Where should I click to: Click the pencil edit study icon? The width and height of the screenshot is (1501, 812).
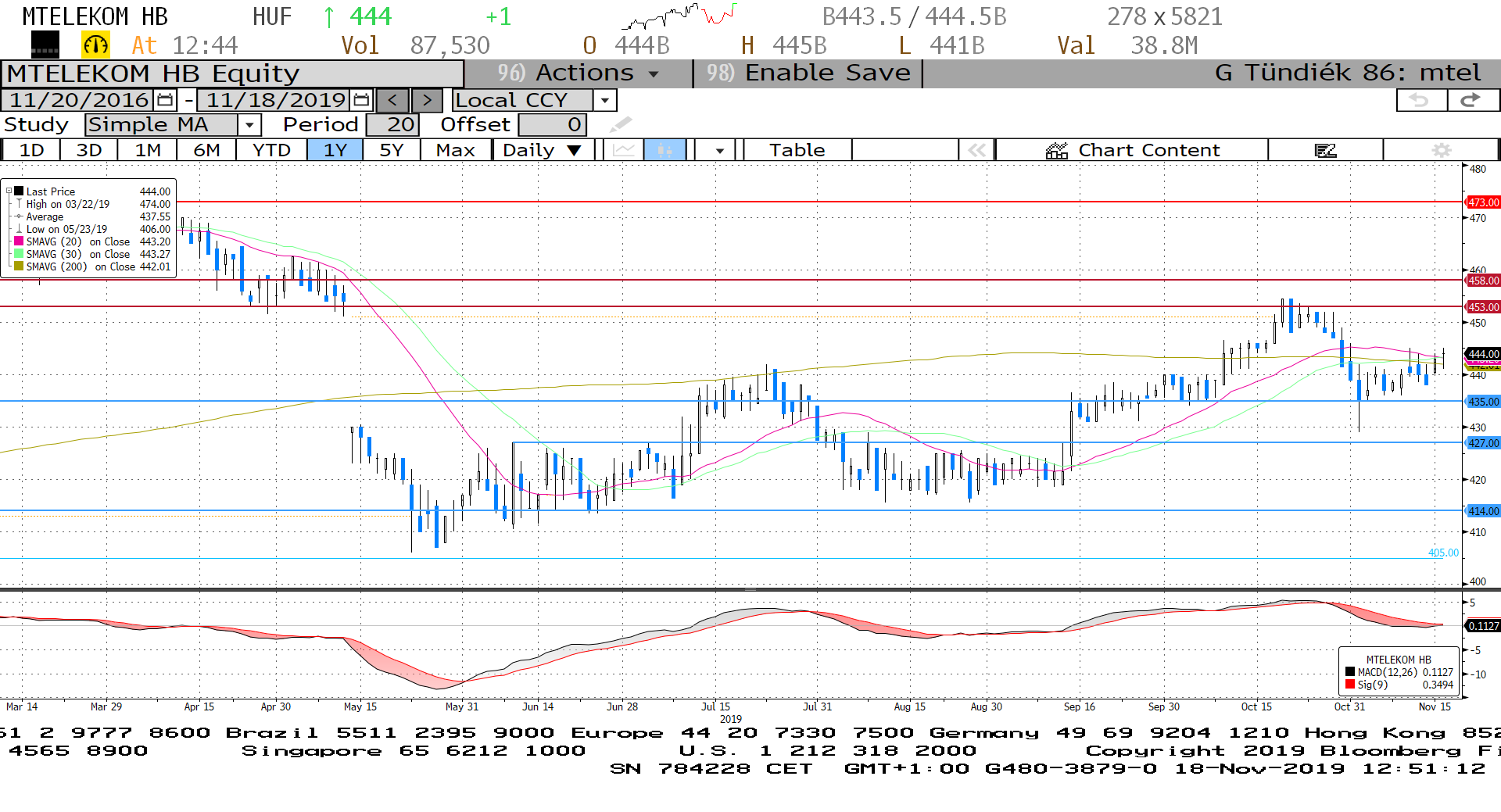[x=621, y=124]
